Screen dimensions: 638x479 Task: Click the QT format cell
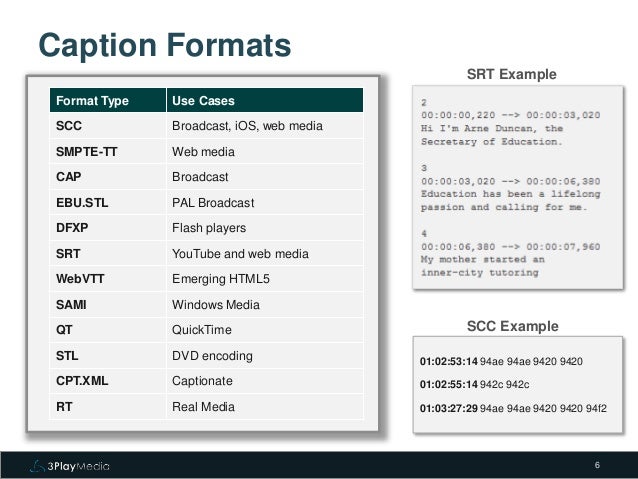coord(108,330)
